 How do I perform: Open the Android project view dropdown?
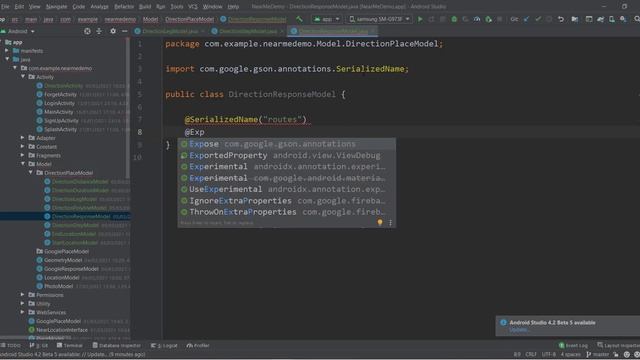click(18, 31)
